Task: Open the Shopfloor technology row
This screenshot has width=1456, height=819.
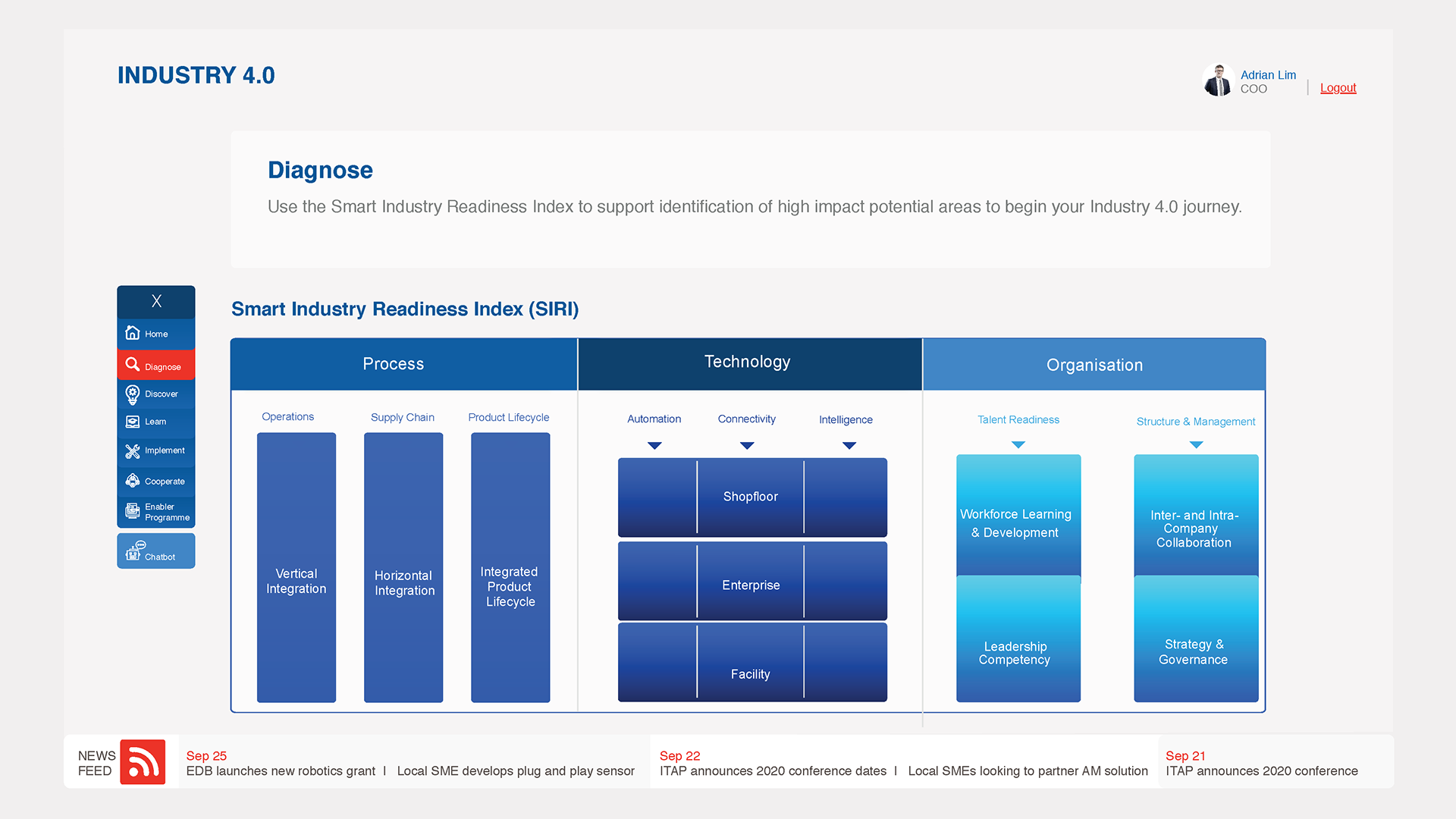Action: [751, 497]
